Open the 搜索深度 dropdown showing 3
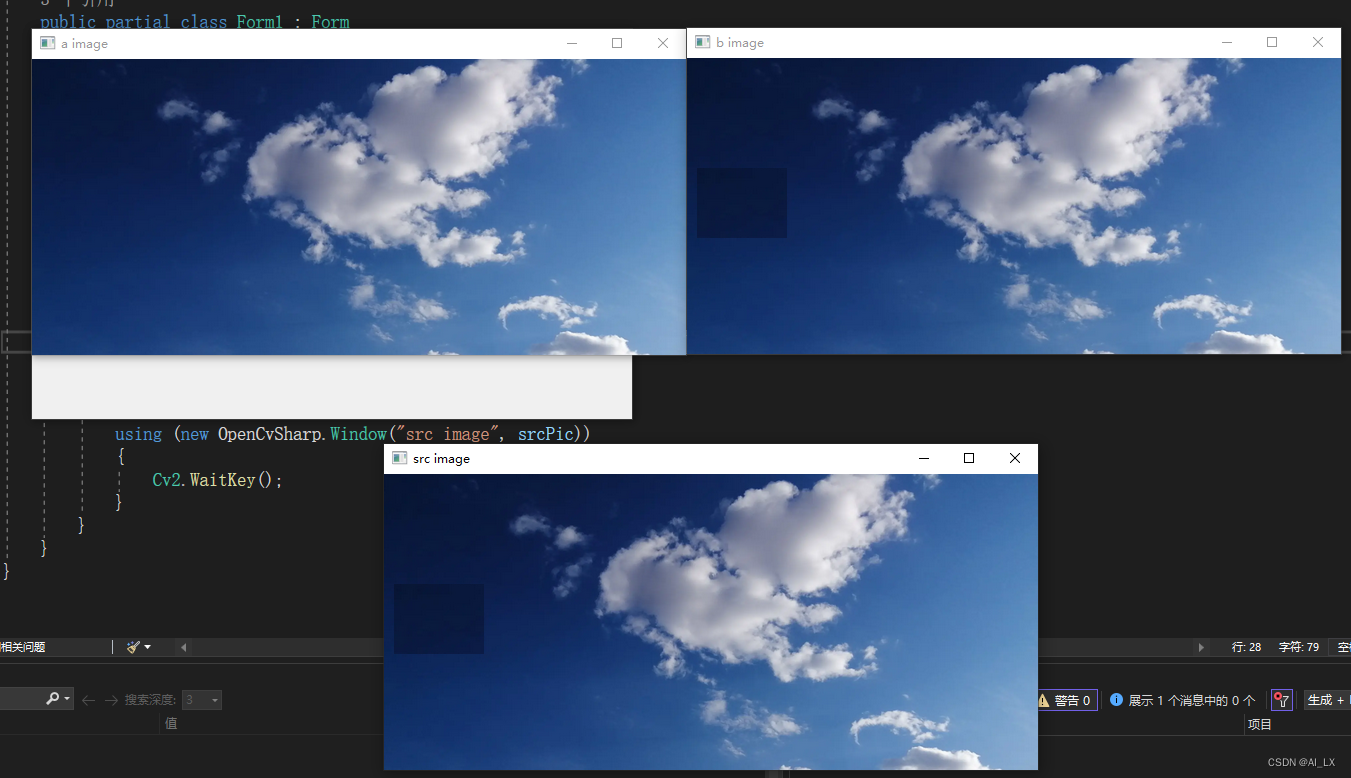 [202, 700]
